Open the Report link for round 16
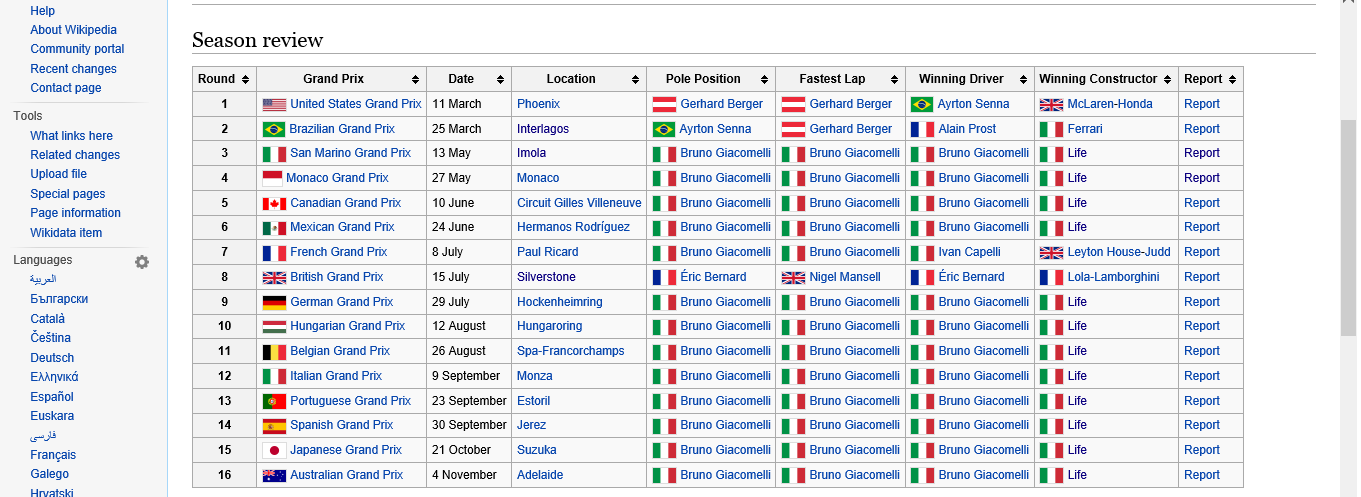1361x497 pixels. click(x=1202, y=475)
